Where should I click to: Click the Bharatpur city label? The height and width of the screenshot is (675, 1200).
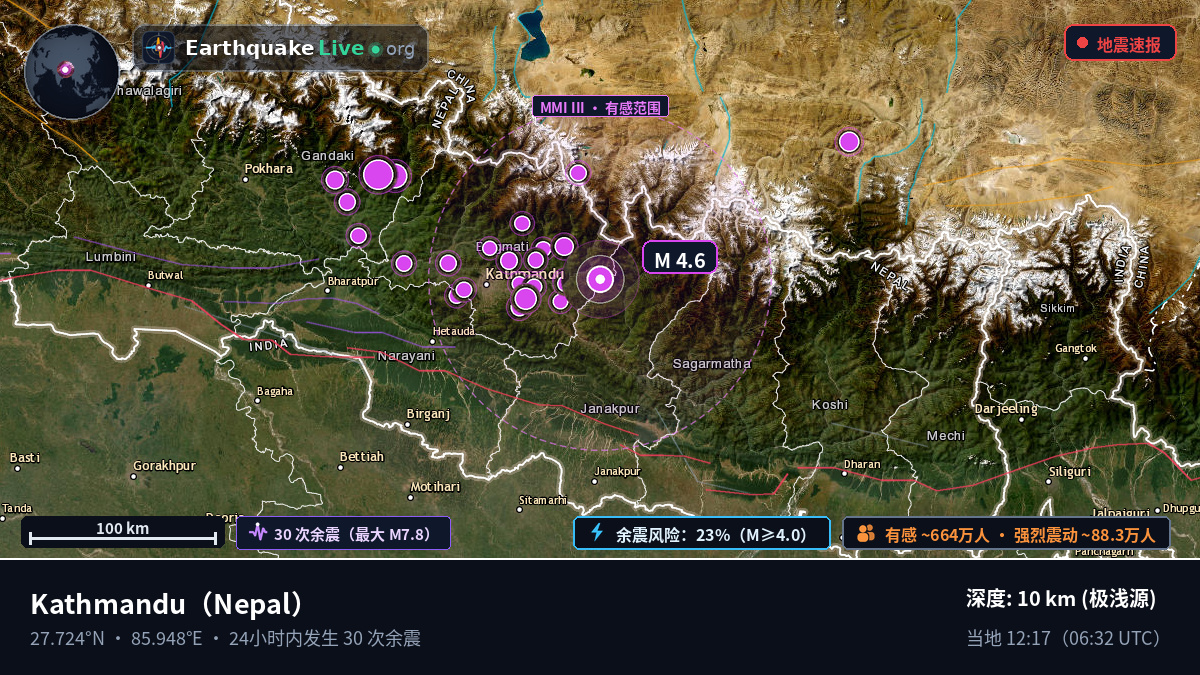tap(352, 281)
